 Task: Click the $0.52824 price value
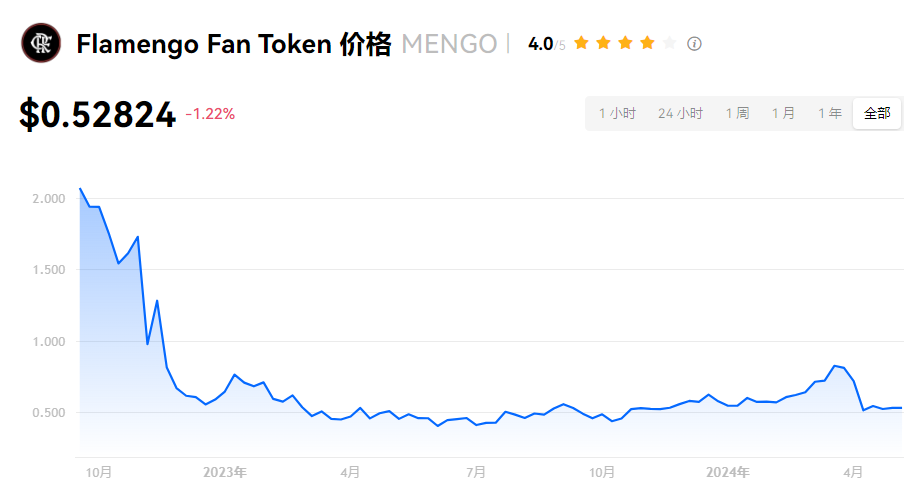pos(97,115)
